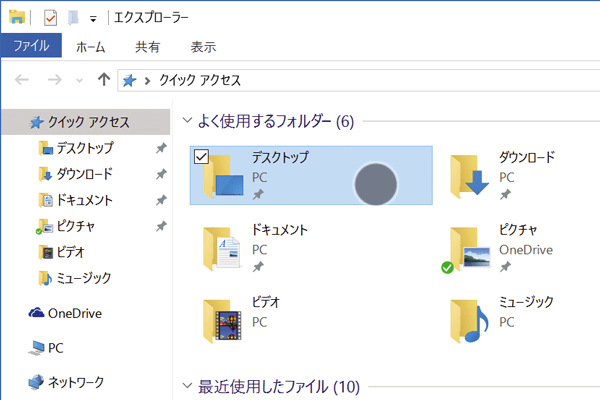Open the recent locations dropdown chevron

pyautogui.click(x=79, y=80)
